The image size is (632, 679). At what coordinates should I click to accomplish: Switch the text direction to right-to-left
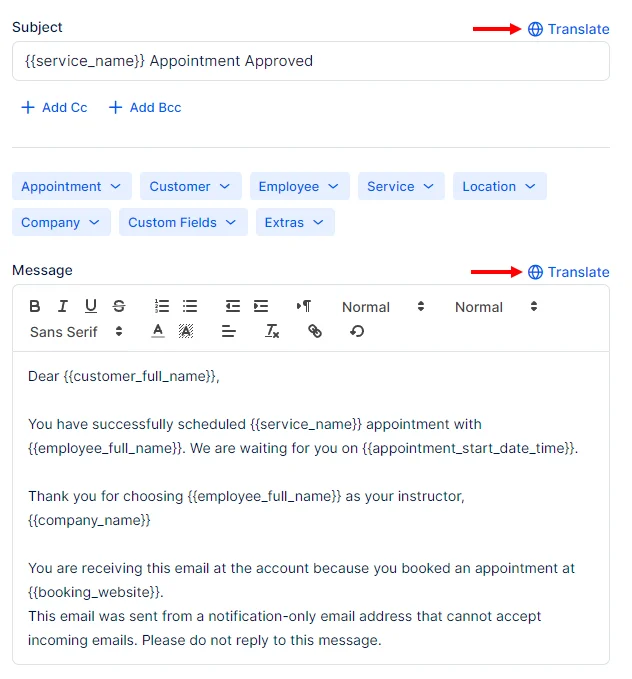[304, 307]
